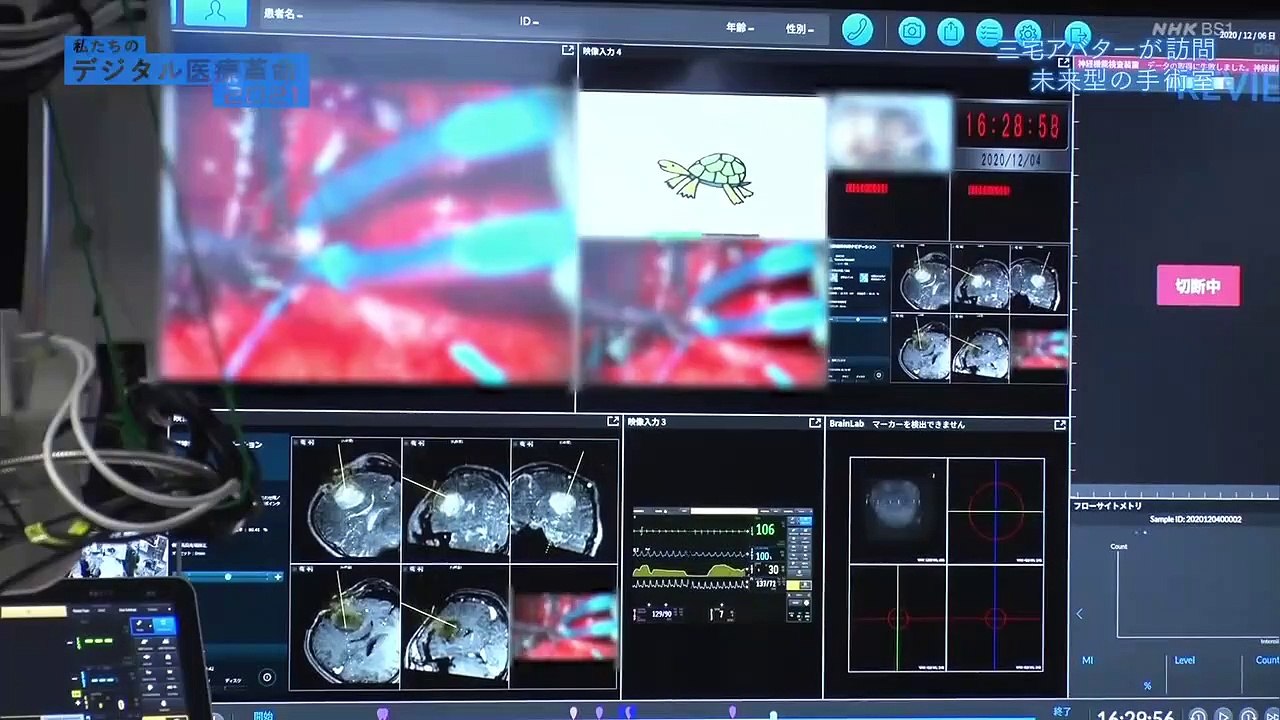Start a call with the phone icon
The height and width of the screenshot is (720, 1280).
857,30
